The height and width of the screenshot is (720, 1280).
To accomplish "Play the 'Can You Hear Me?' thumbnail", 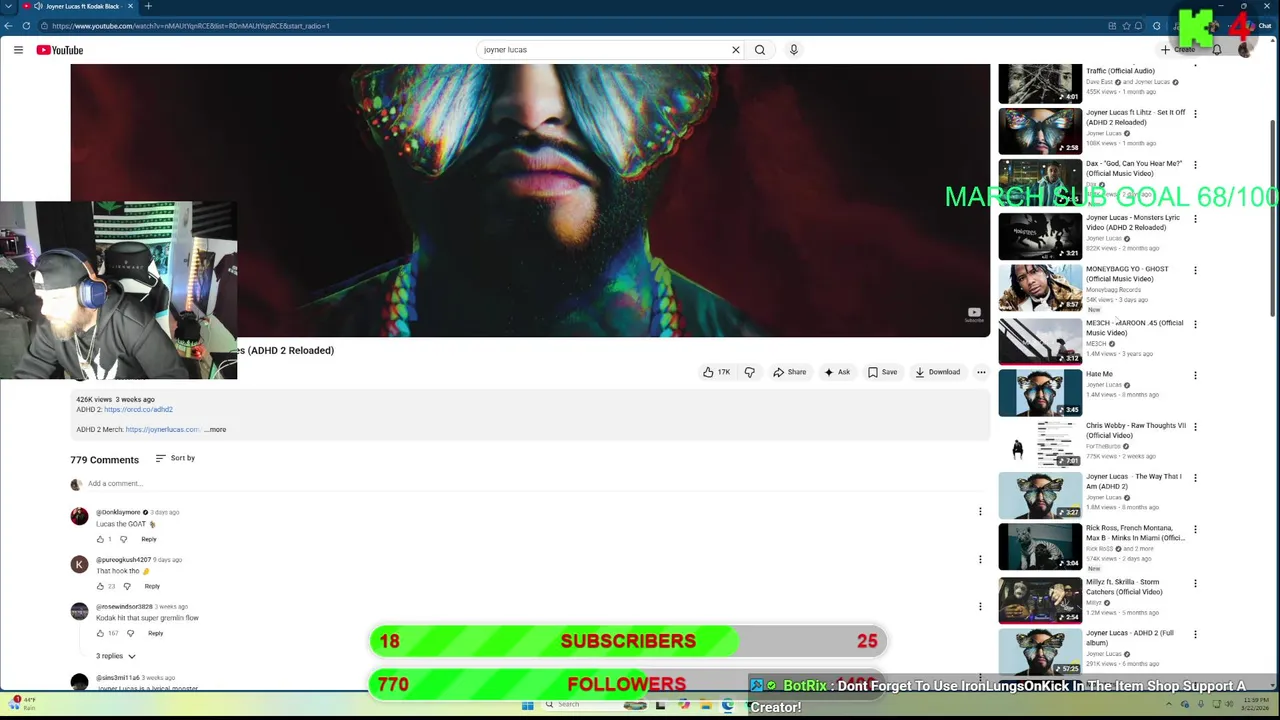I will [1040, 182].
